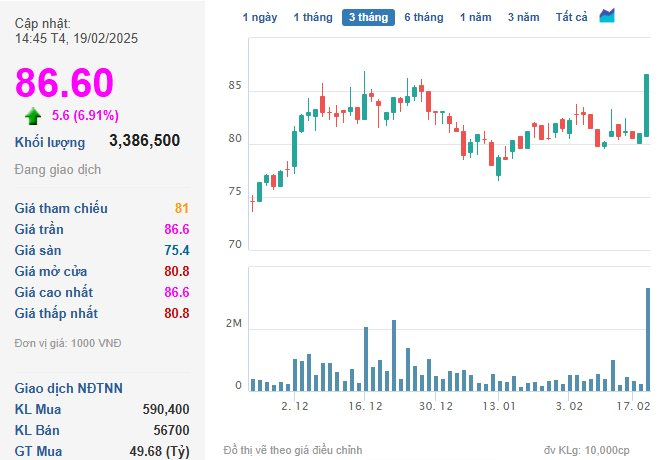Click the '3. 02' date axis label

pos(569,406)
